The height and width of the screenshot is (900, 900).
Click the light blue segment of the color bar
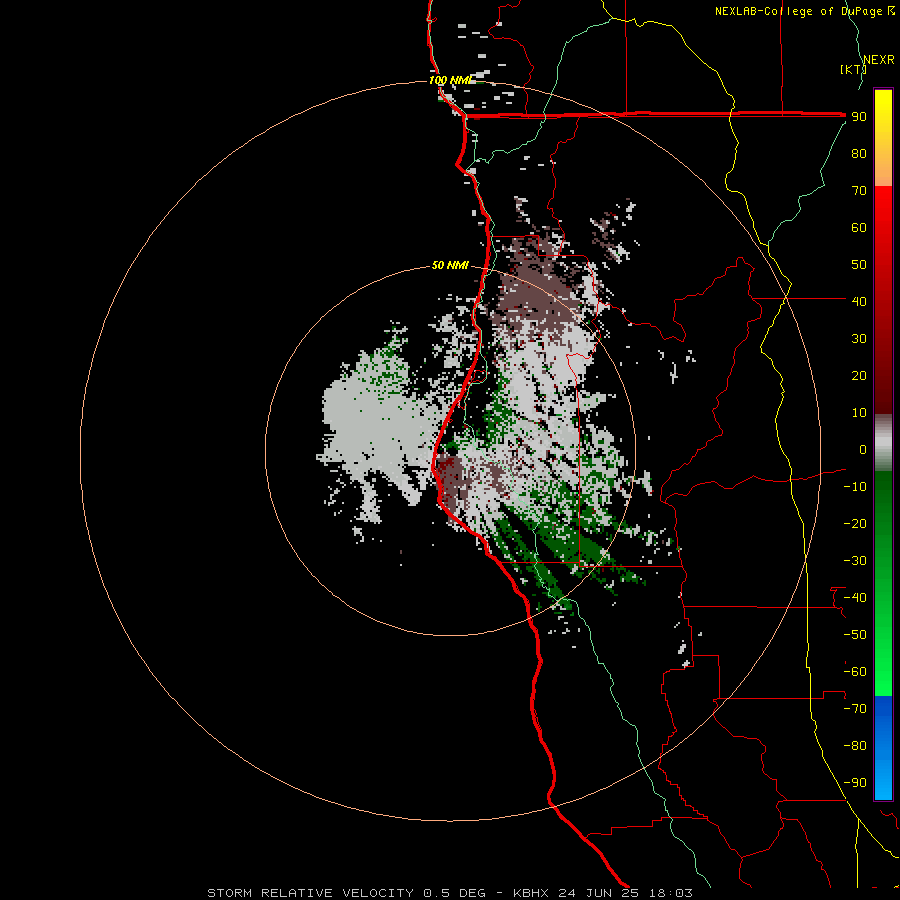click(883, 775)
